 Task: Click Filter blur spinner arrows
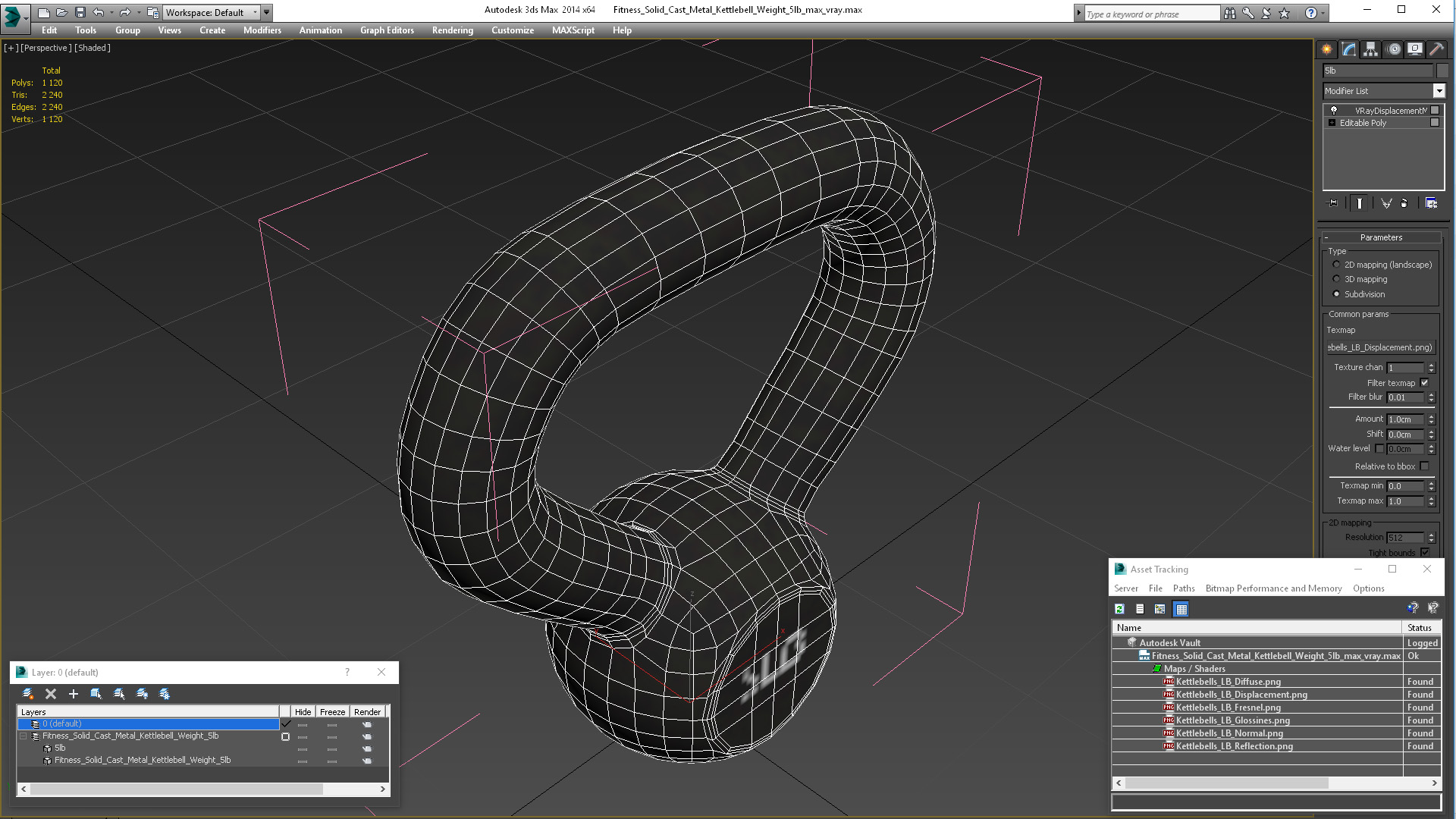tap(1431, 397)
